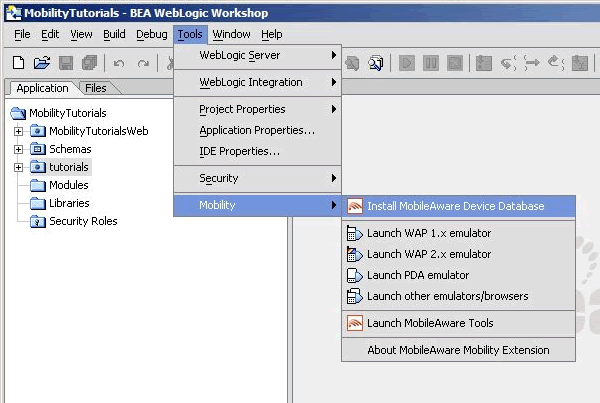The image size is (600, 403).
Task: Open the Window menu
Action: (x=231, y=34)
